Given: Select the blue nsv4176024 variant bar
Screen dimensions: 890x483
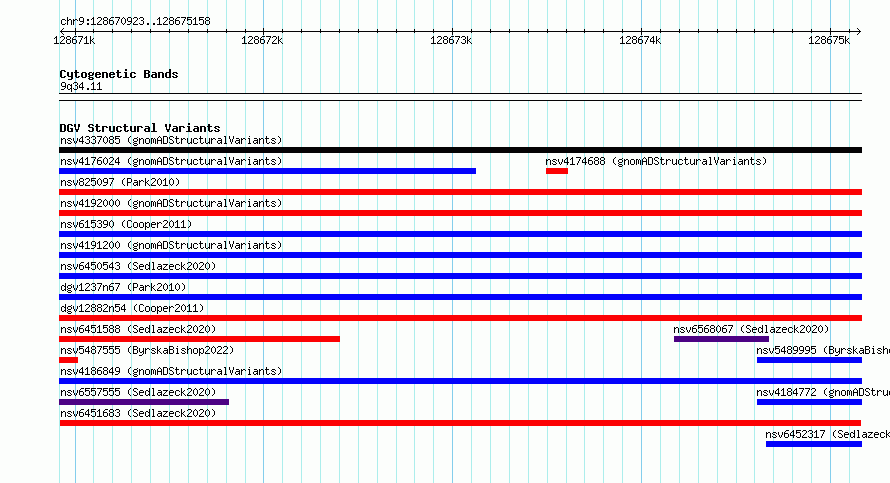Looking at the screenshot, I should (x=267, y=171).
